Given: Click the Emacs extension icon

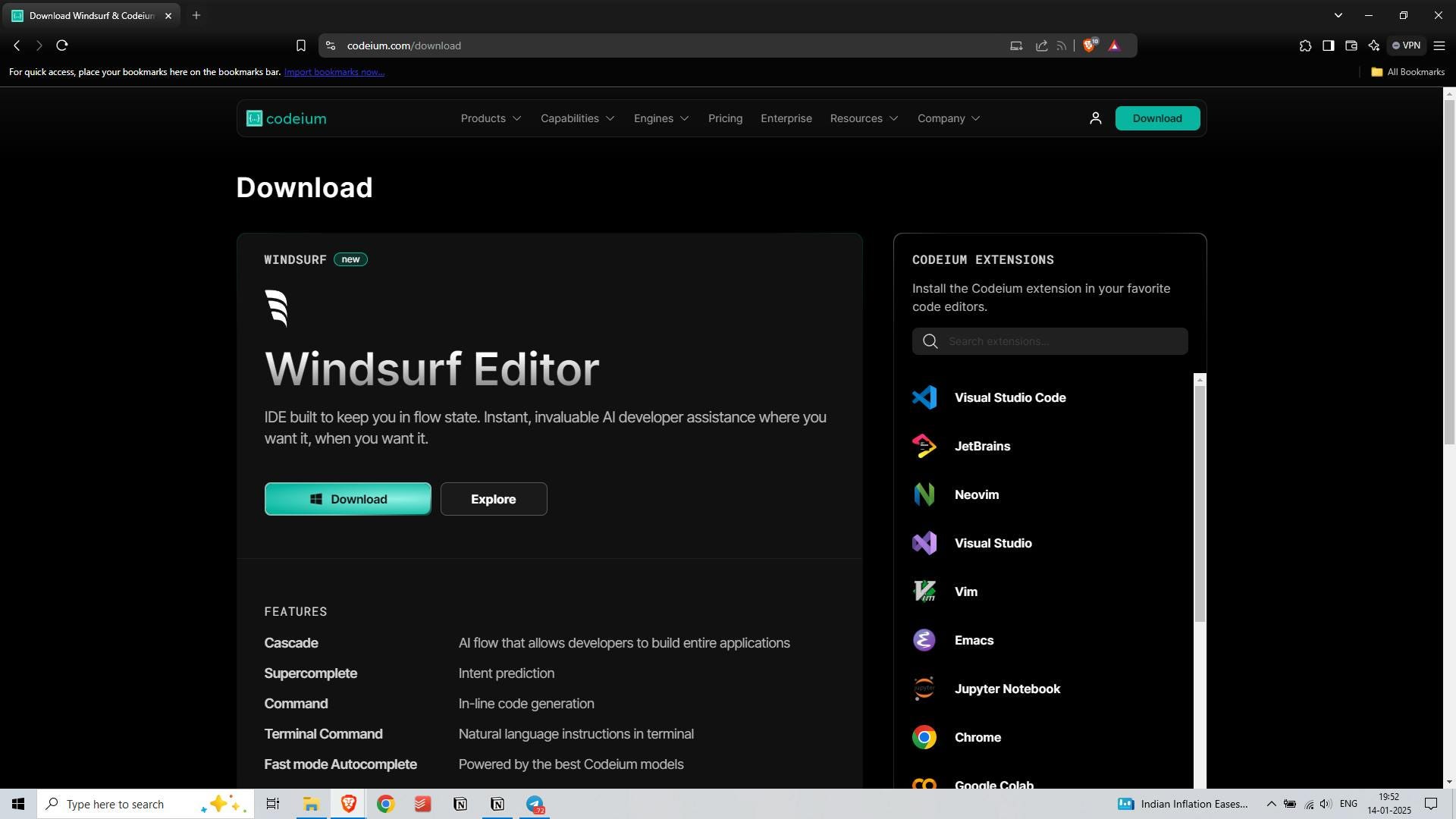Looking at the screenshot, I should coord(924,640).
